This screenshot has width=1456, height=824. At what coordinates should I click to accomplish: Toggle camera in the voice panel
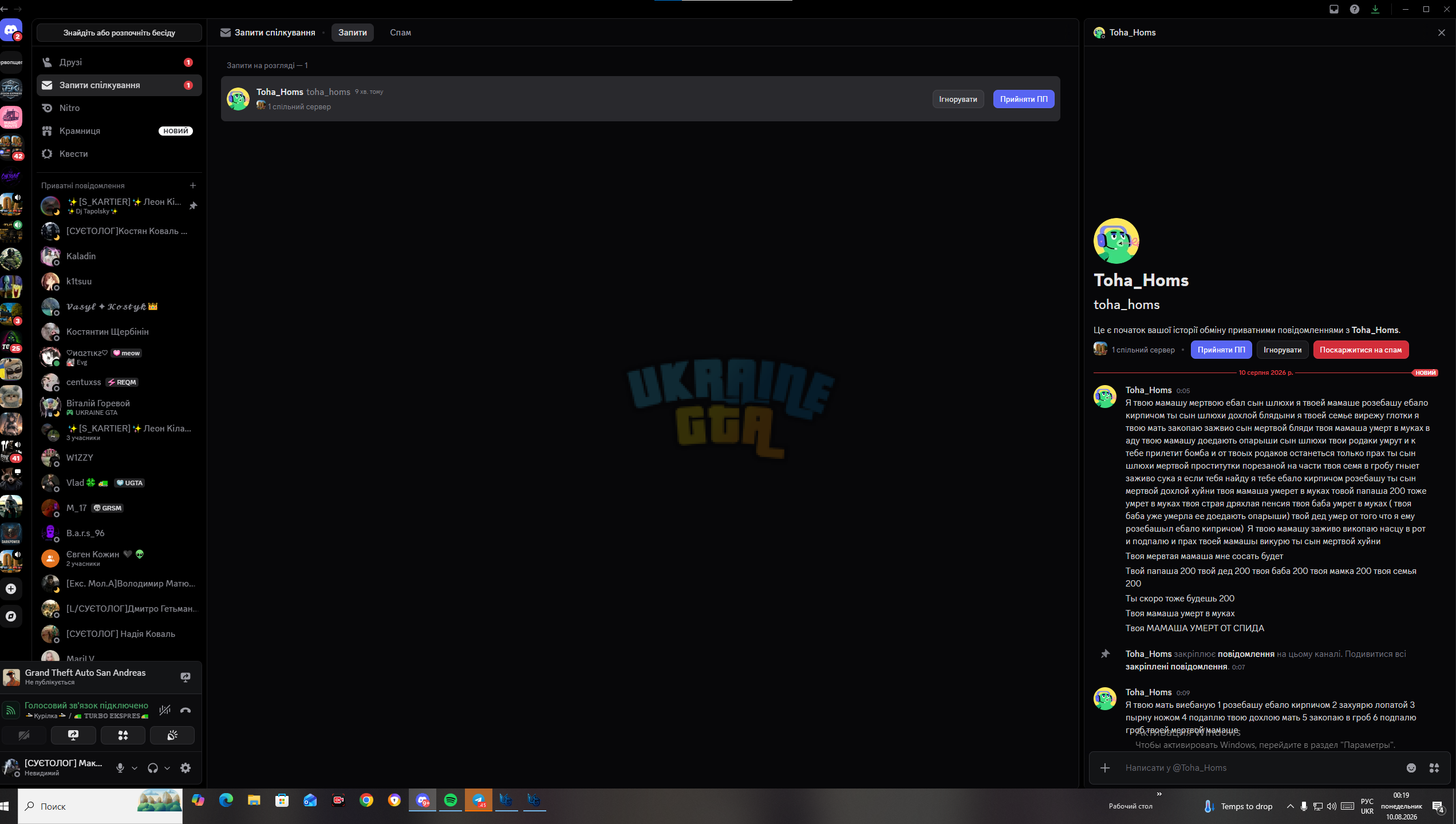(x=24, y=735)
